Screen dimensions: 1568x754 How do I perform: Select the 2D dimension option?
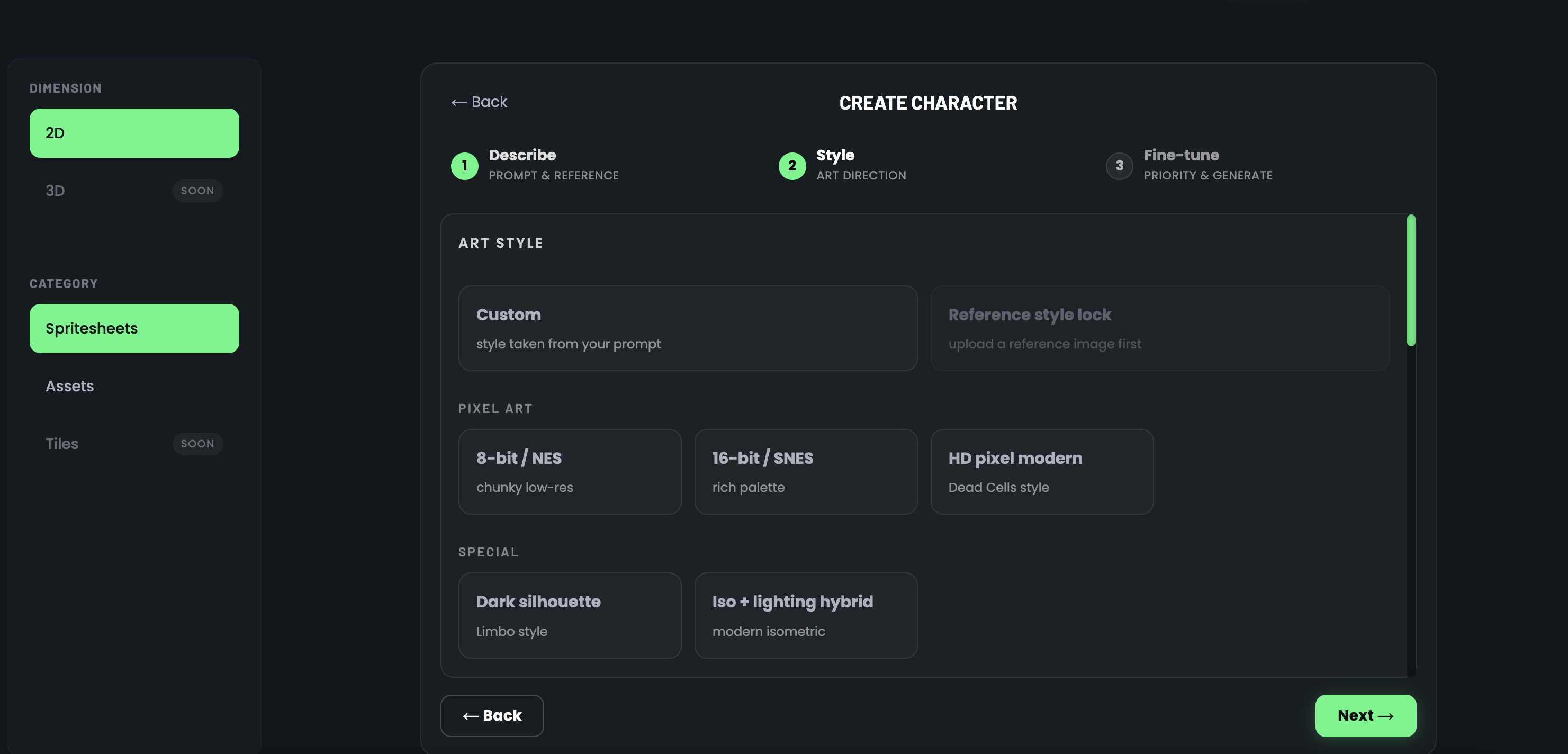(x=134, y=133)
